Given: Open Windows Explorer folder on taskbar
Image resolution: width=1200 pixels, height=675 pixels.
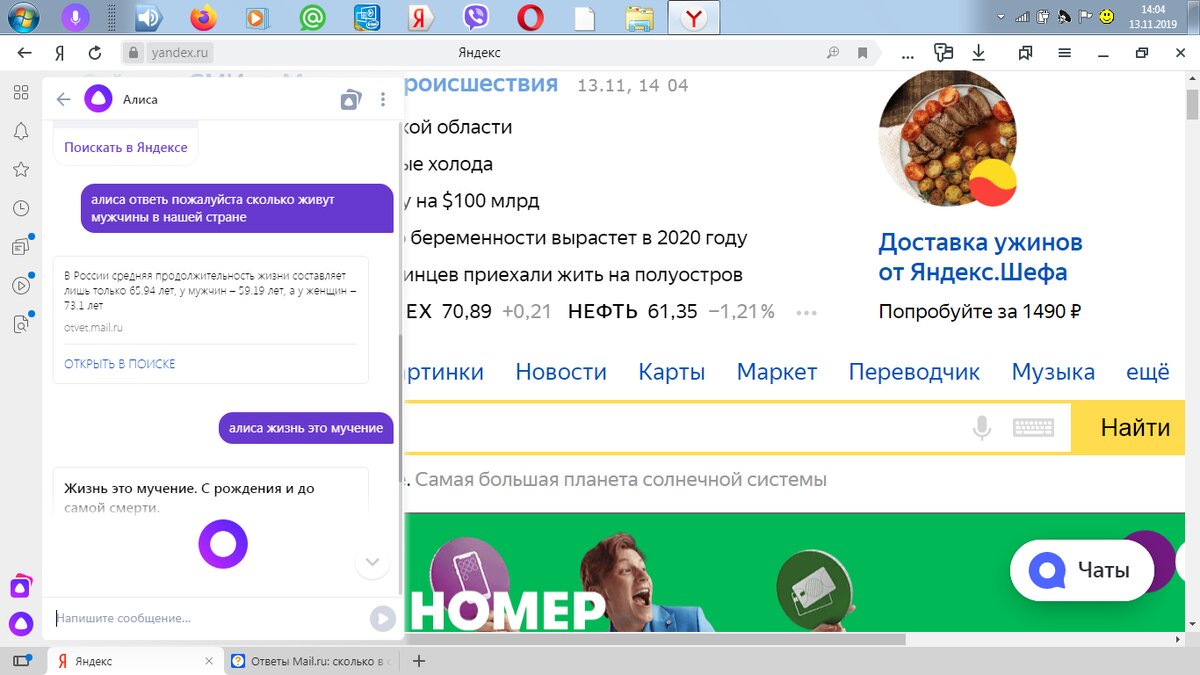Looking at the screenshot, I should coord(639,17).
